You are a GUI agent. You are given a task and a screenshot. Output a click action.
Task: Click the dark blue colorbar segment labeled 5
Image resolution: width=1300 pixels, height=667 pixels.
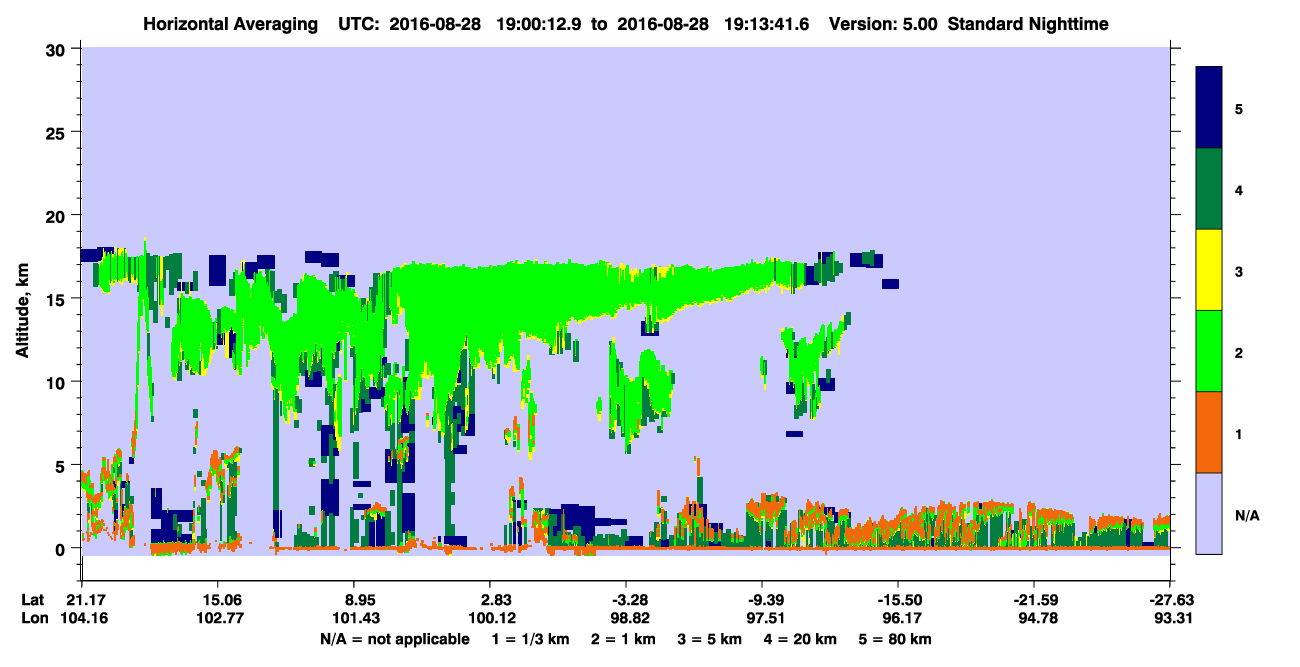[x=1210, y=107]
